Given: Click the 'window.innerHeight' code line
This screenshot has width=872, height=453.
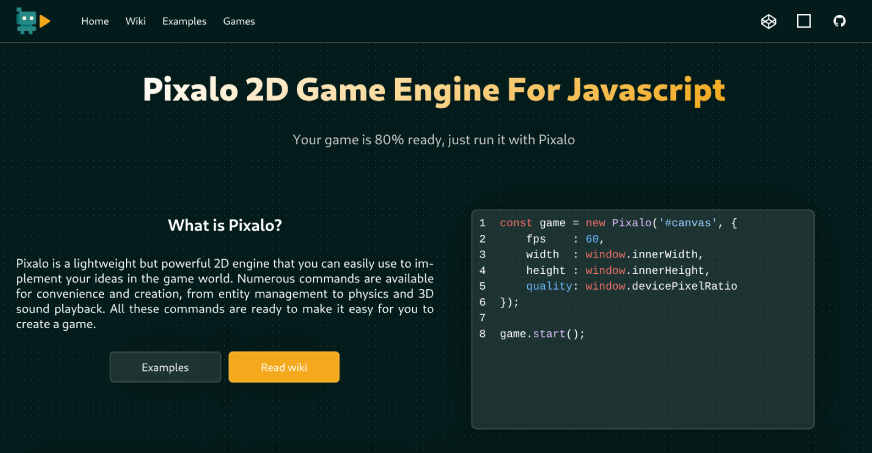Looking at the screenshot, I should click(618, 271).
